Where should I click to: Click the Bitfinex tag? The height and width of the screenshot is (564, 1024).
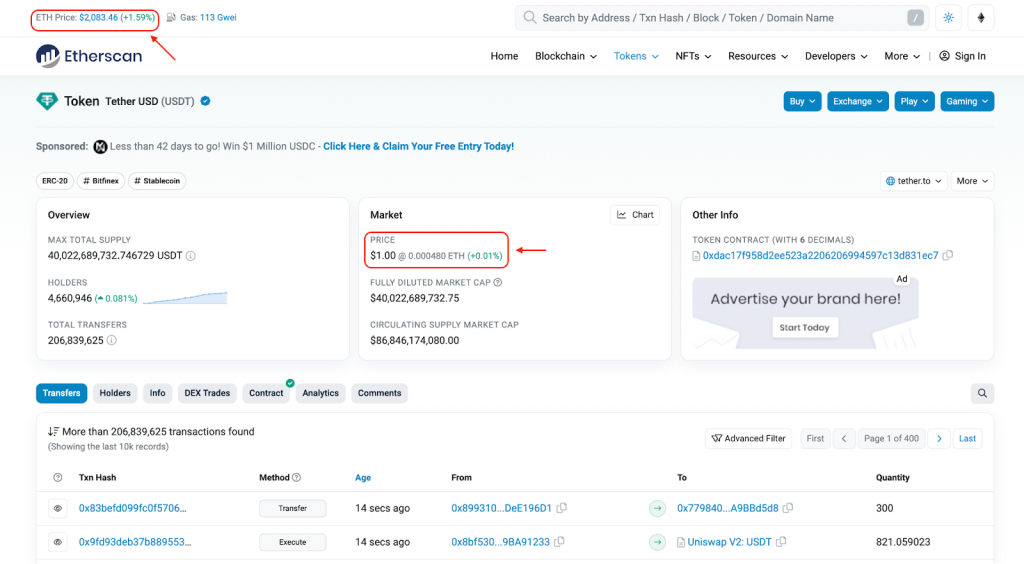101,181
